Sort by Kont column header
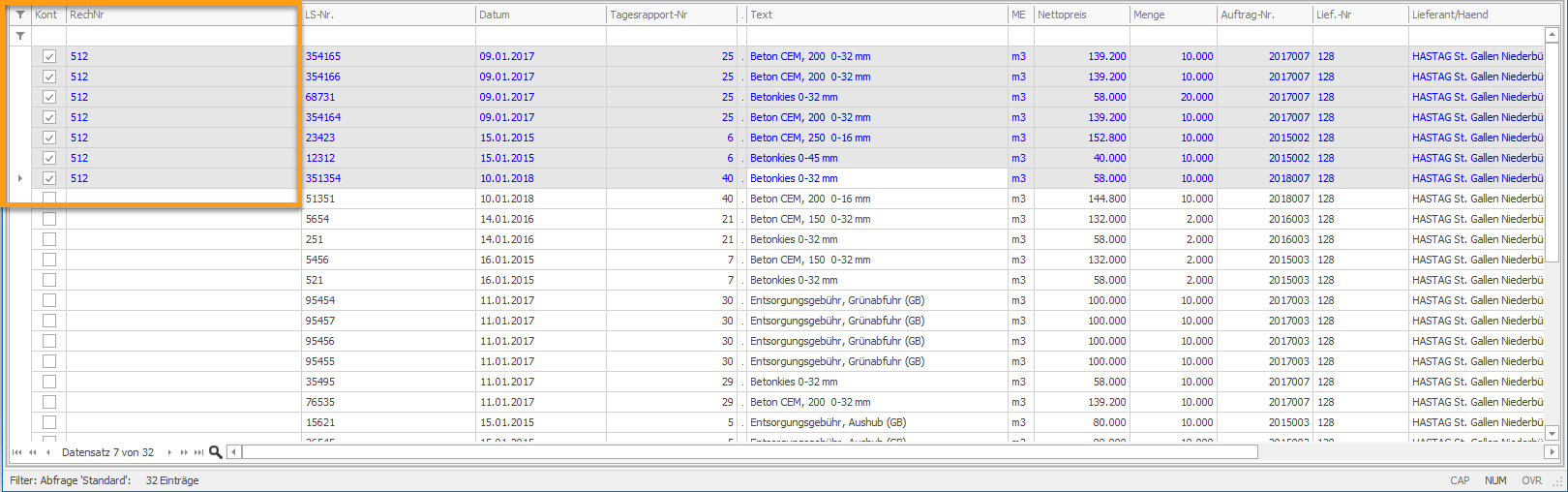Screen dimensions: 1568x492 (x=48, y=15)
